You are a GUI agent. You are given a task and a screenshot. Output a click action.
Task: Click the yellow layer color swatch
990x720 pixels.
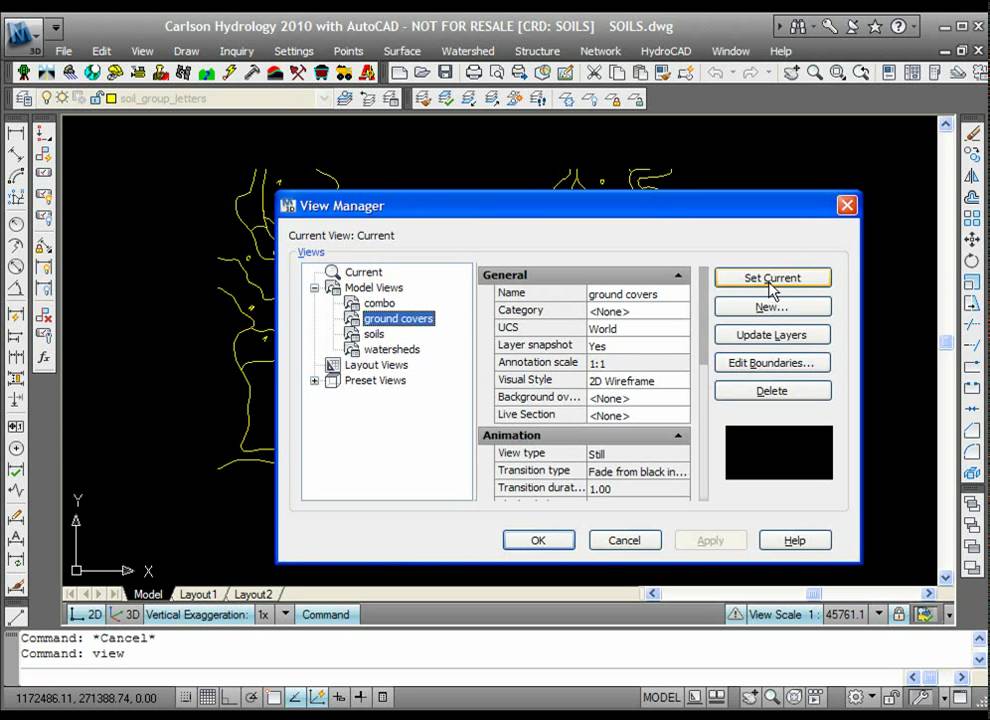point(111,99)
